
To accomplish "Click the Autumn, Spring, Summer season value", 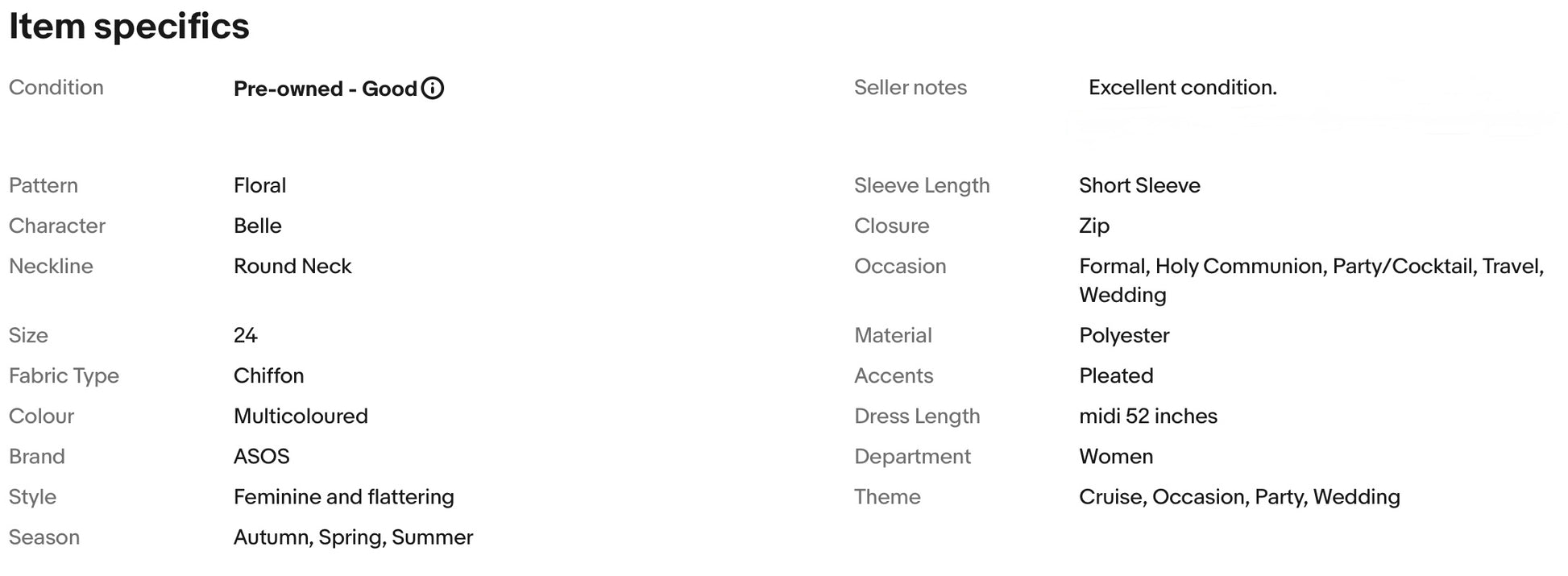I will point(353,537).
